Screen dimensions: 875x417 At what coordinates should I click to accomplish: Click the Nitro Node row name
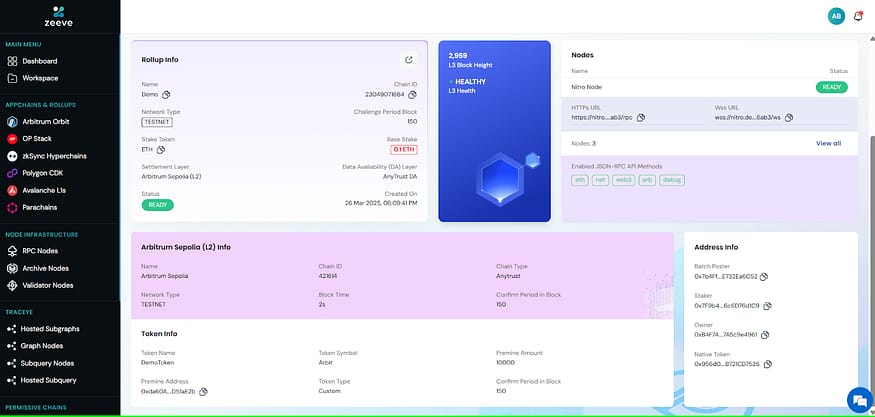[x=586, y=87]
